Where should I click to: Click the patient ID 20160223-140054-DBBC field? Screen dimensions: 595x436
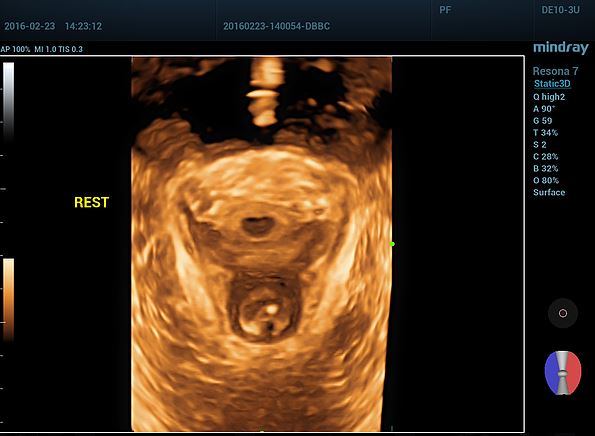coord(277,26)
